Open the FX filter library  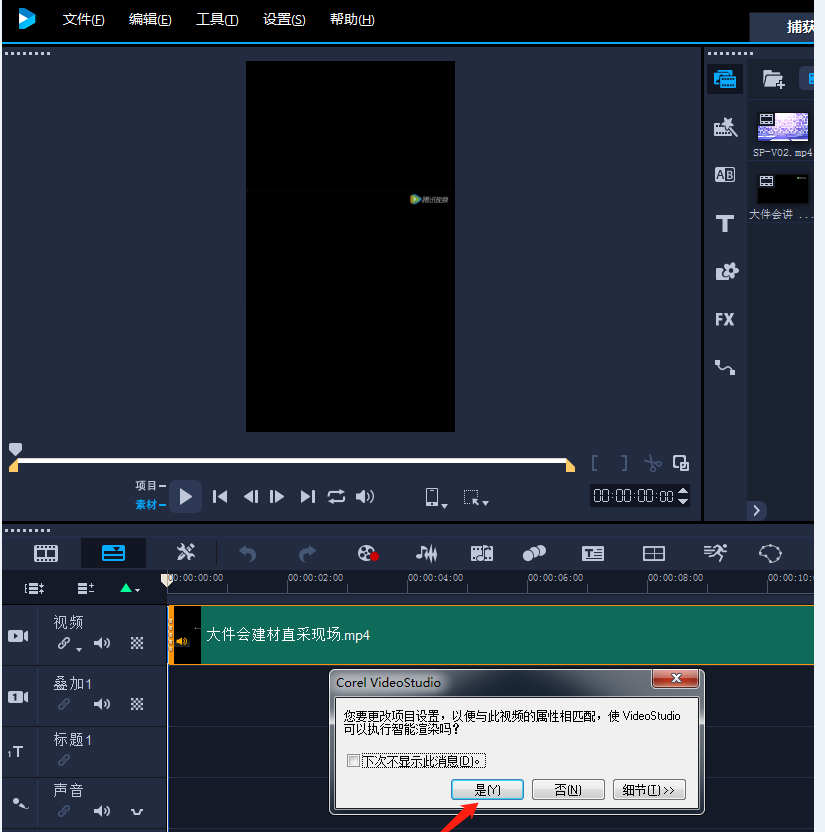pyautogui.click(x=725, y=319)
